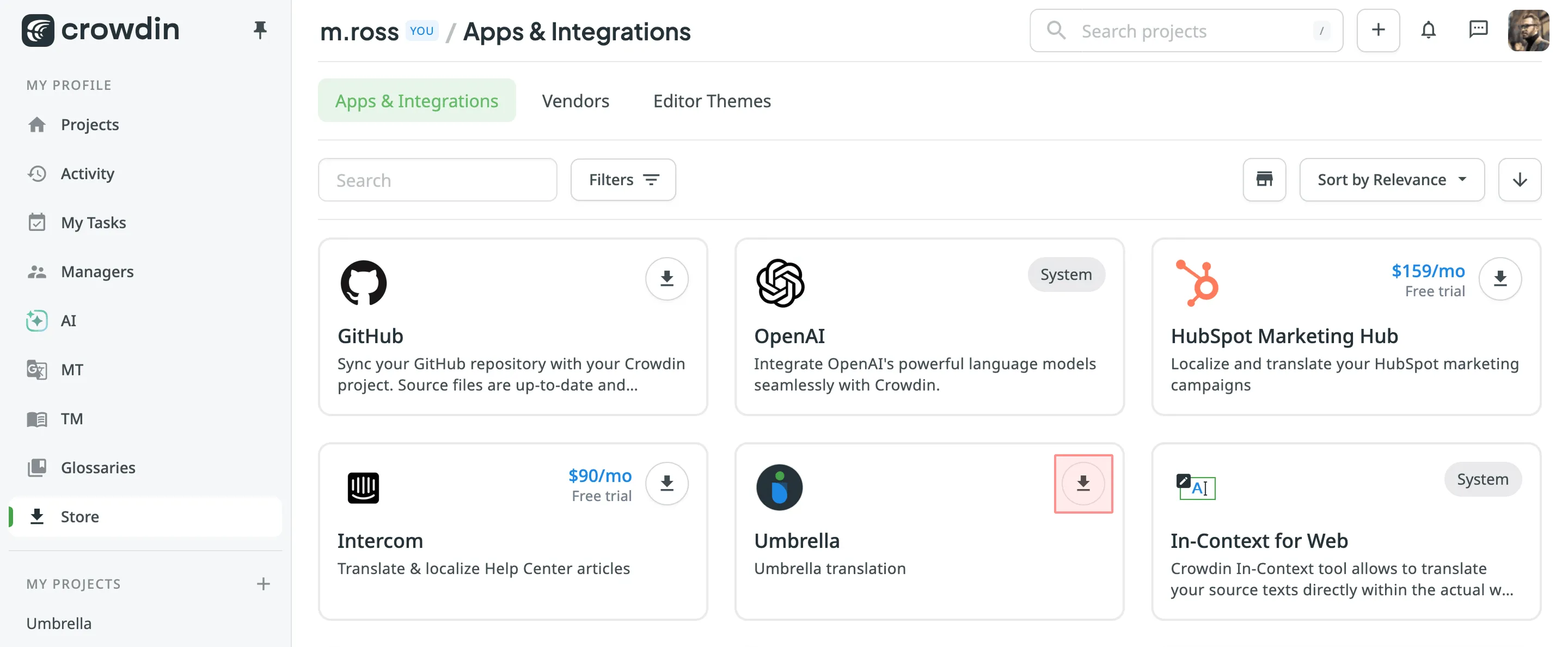Open Glossaries in the sidebar

pyautogui.click(x=97, y=467)
